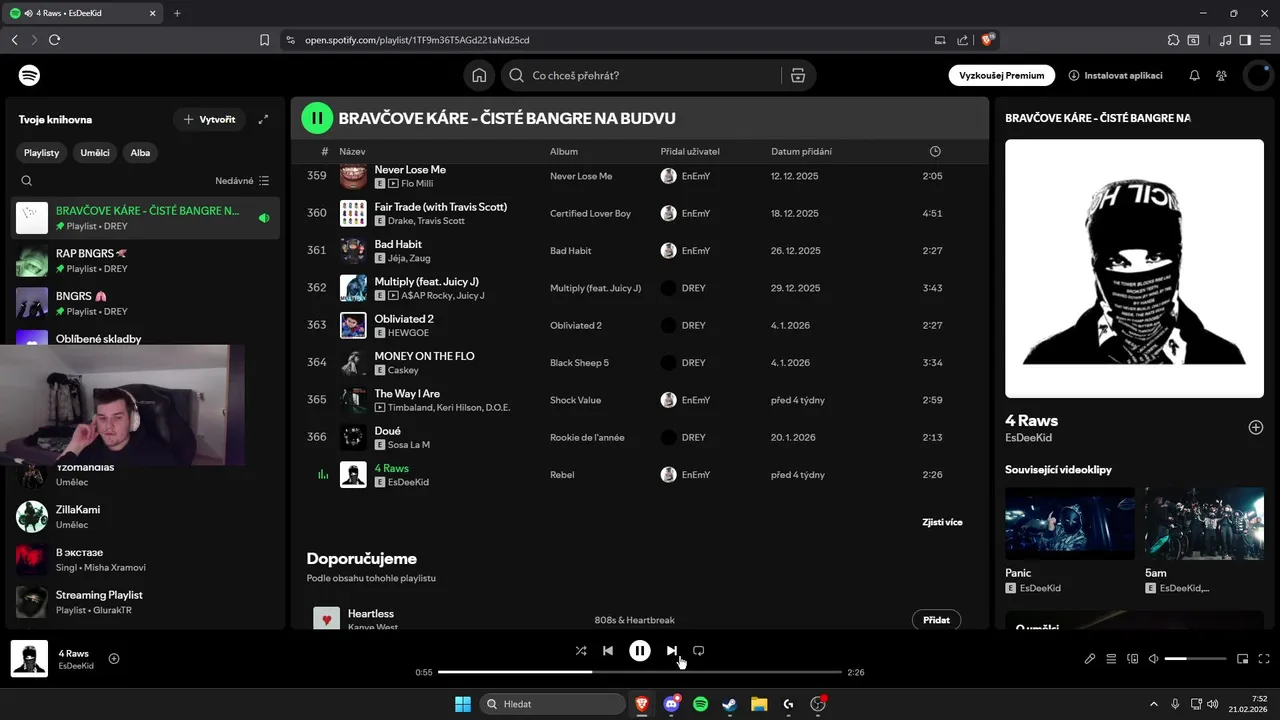The image size is (1280, 720).
Task: Sort by Datum přidání column header
Action: pyautogui.click(x=801, y=151)
